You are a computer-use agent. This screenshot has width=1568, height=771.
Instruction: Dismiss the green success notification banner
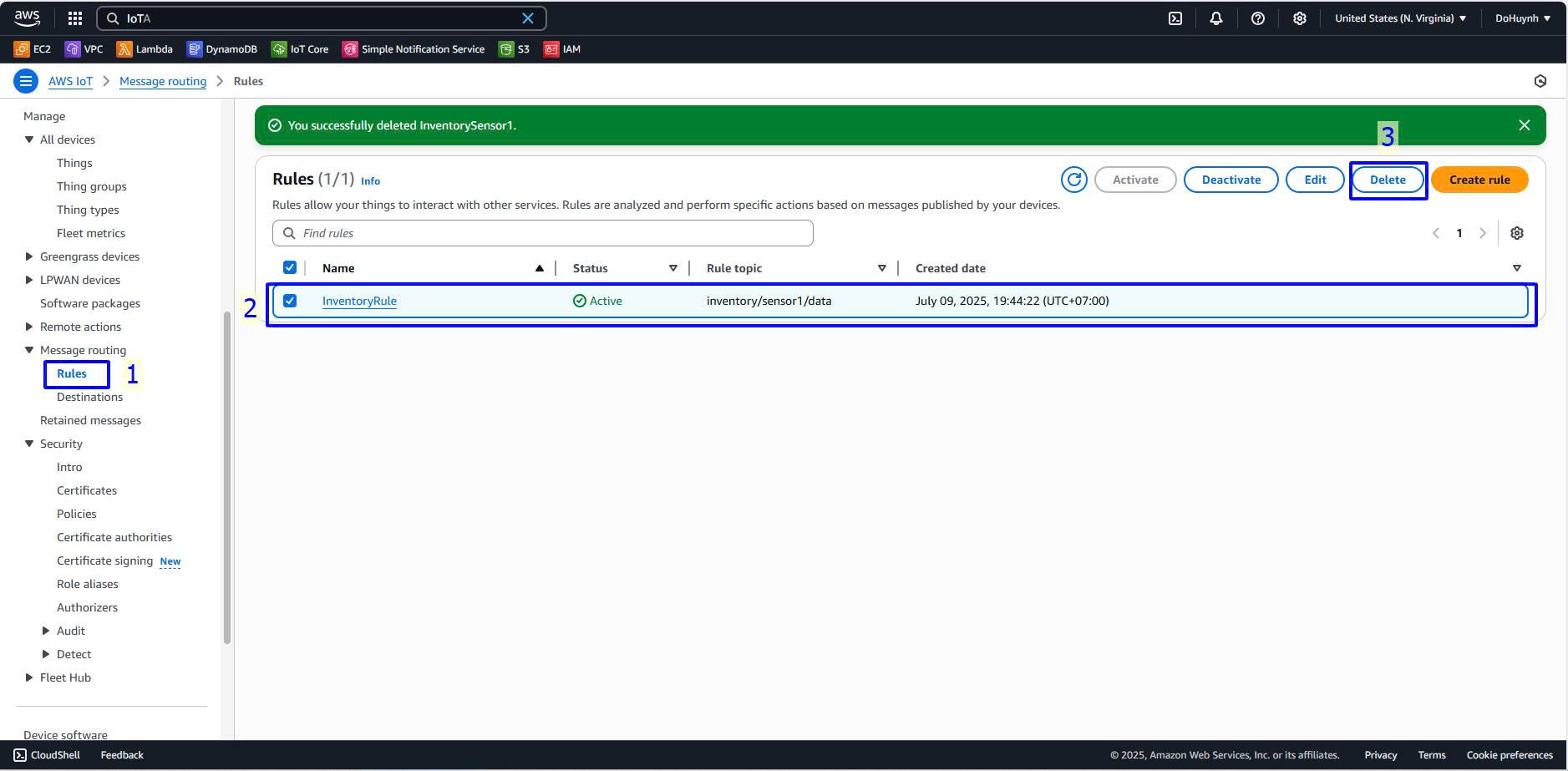1524,125
